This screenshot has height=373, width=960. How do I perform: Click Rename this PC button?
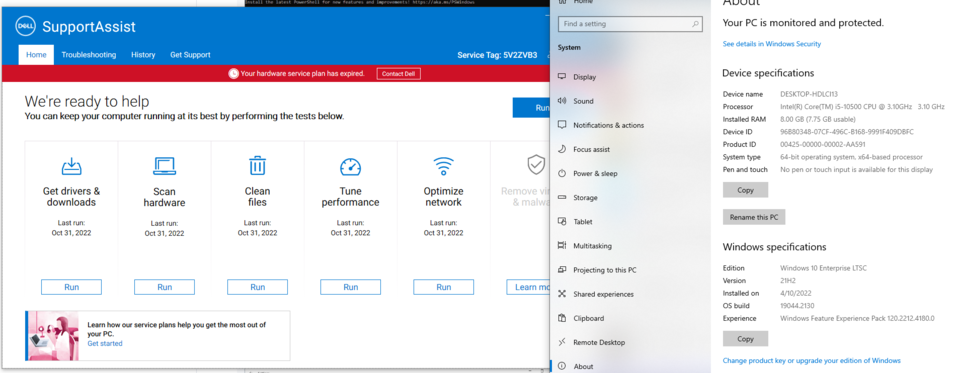click(x=754, y=217)
